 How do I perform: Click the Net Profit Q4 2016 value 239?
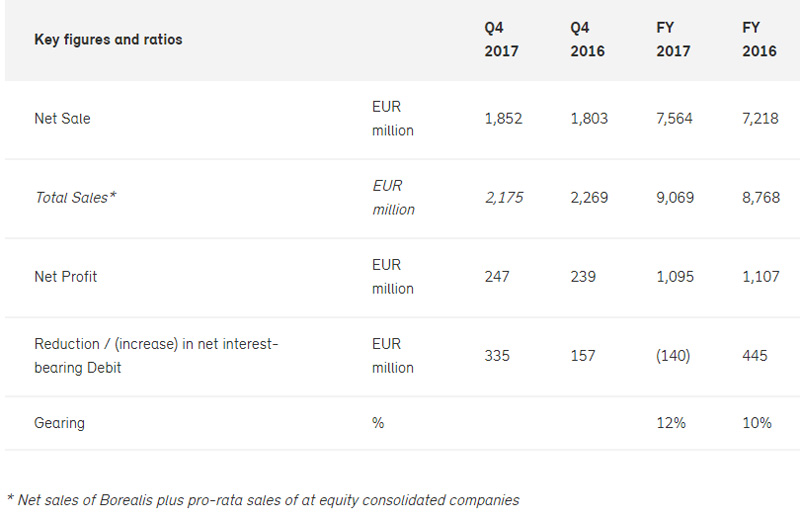point(583,277)
